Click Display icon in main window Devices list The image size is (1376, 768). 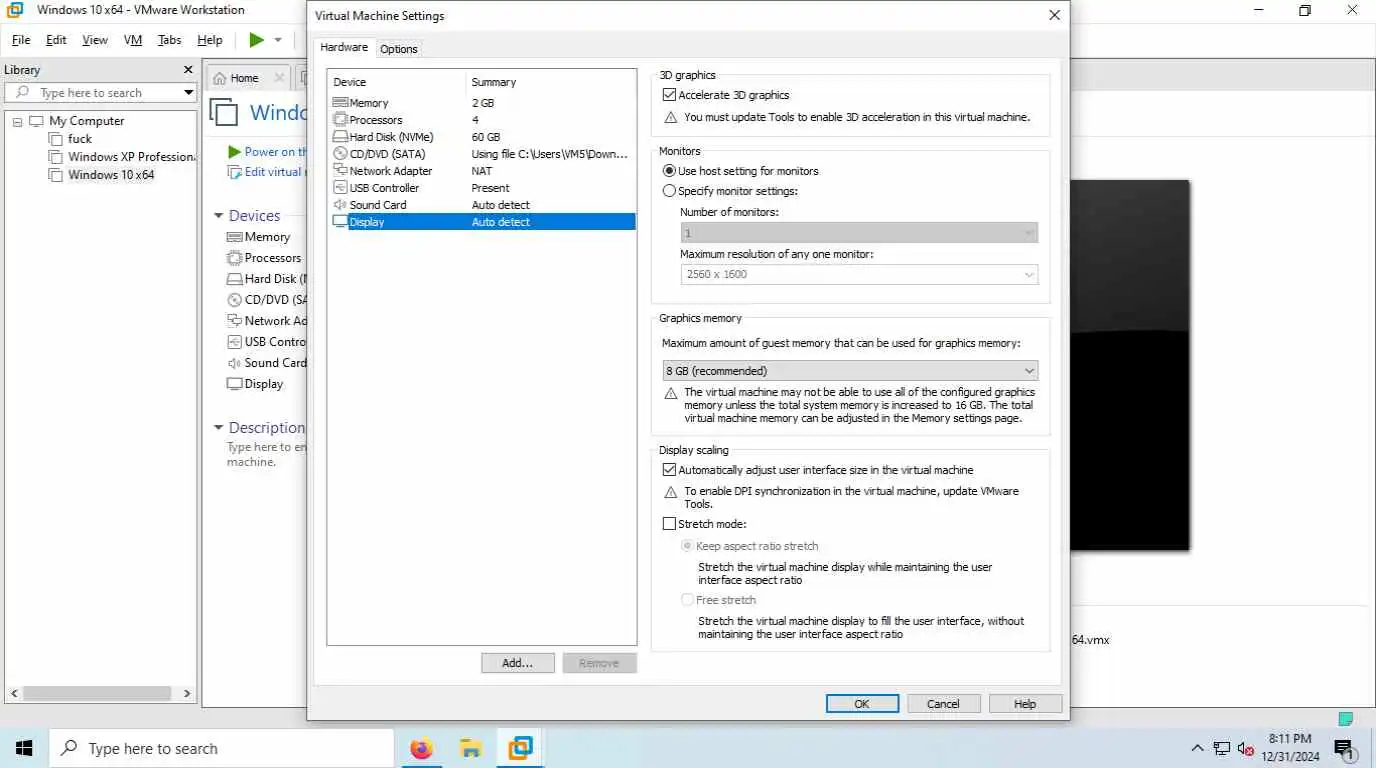coord(235,384)
